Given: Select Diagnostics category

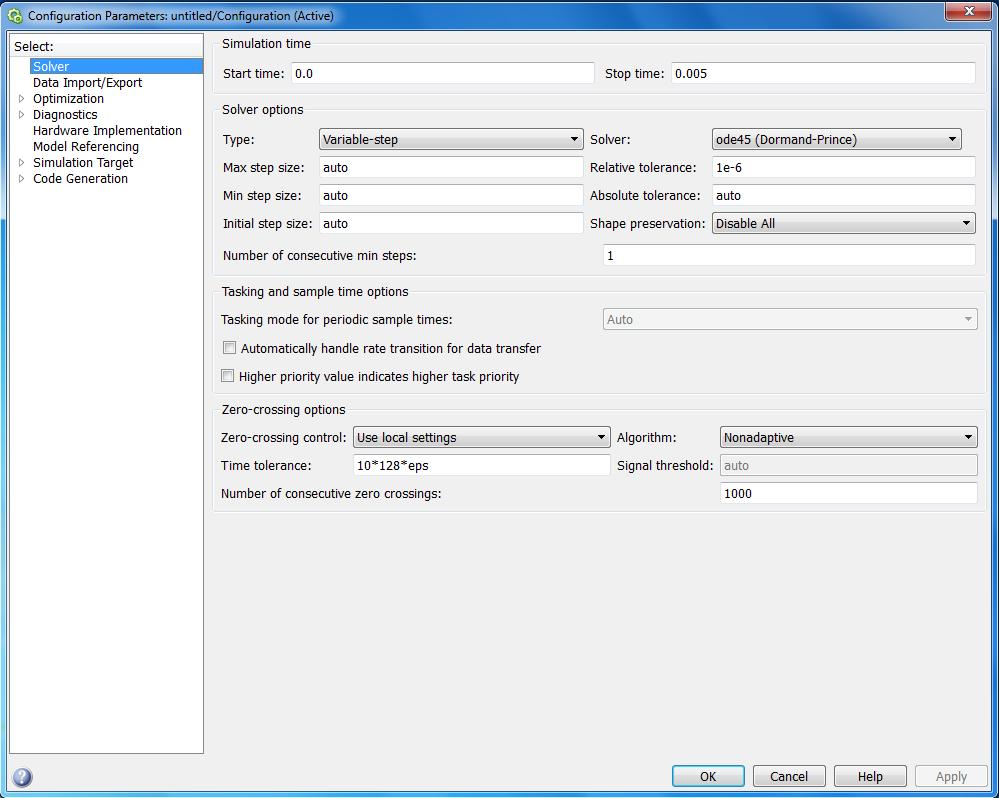Looking at the screenshot, I should click(65, 115).
